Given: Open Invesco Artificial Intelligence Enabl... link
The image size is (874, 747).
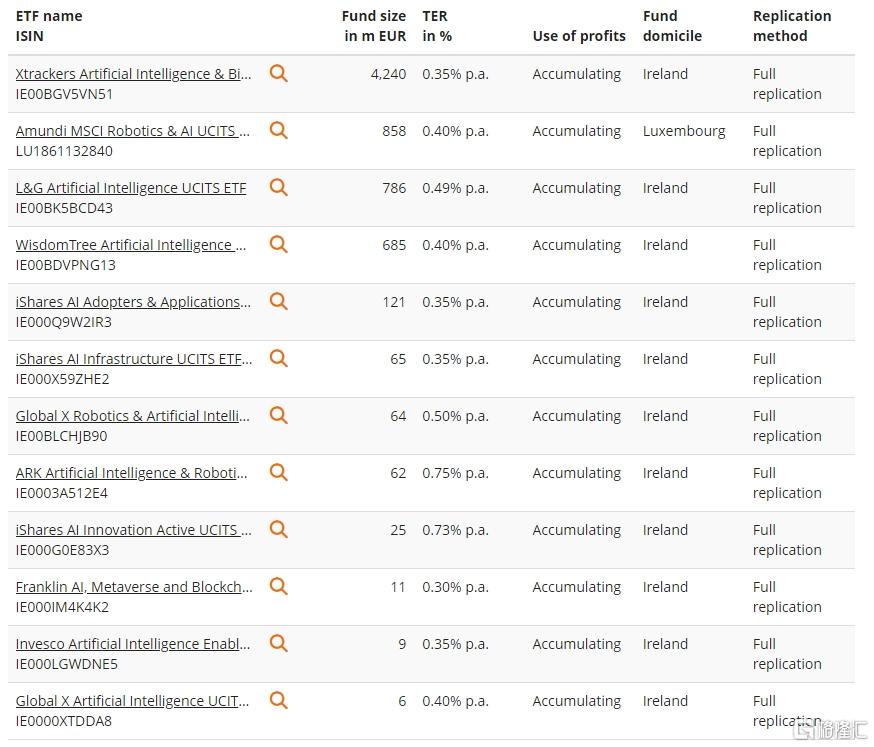Looking at the screenshot, I should pos(133,644).
